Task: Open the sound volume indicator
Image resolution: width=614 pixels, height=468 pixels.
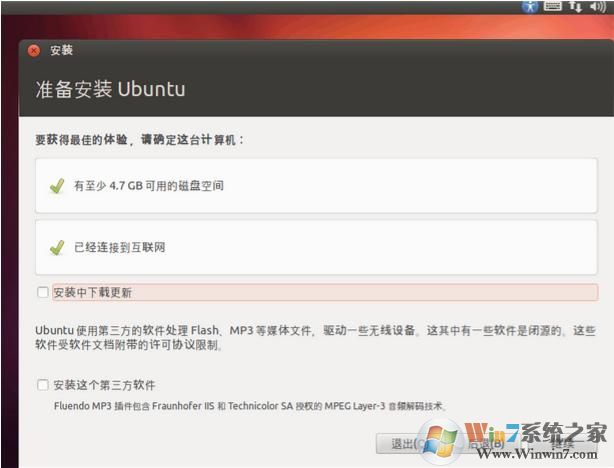Action: (x=598, y=6)
